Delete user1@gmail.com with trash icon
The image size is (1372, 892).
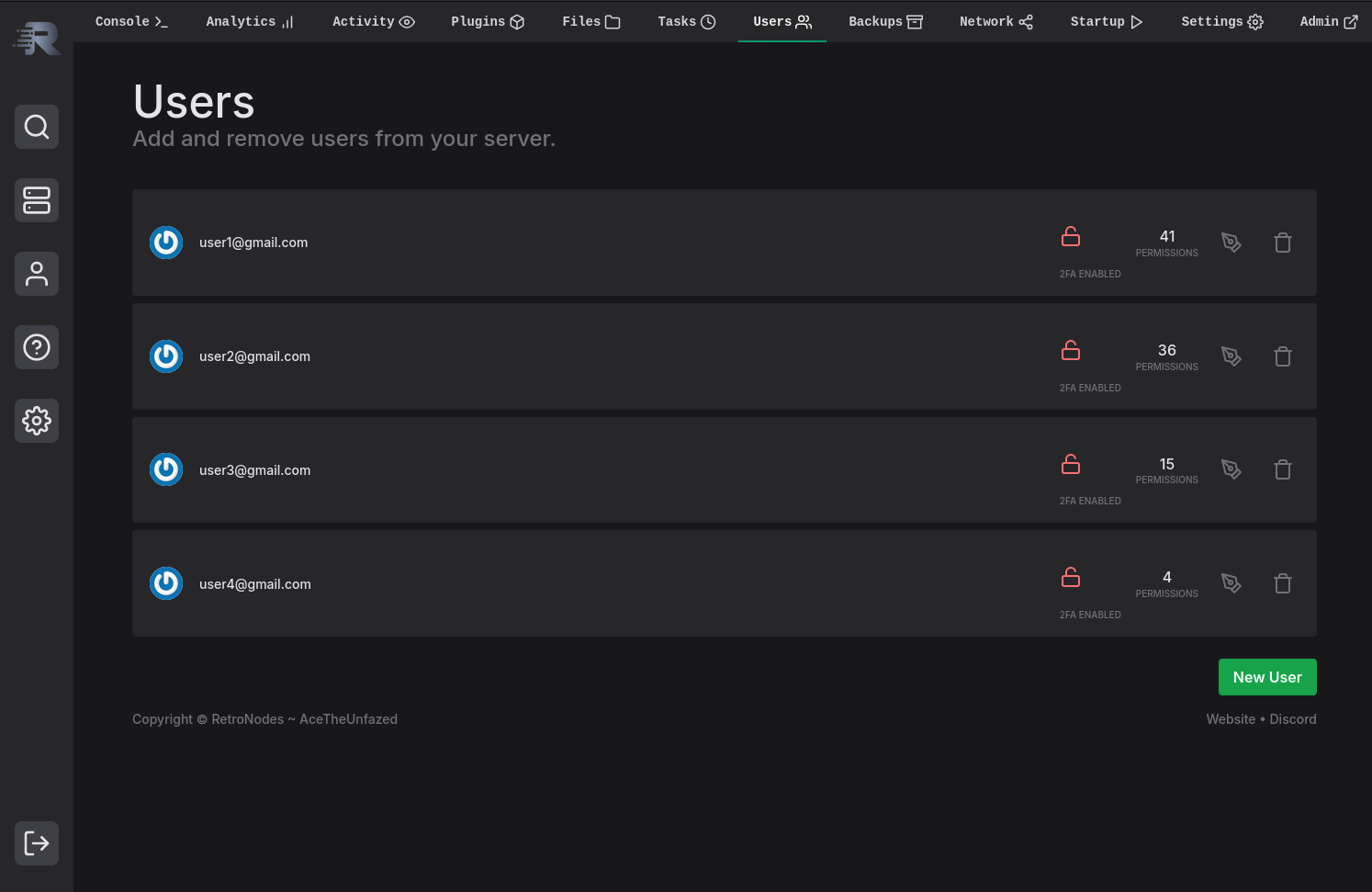(1283, 243)
